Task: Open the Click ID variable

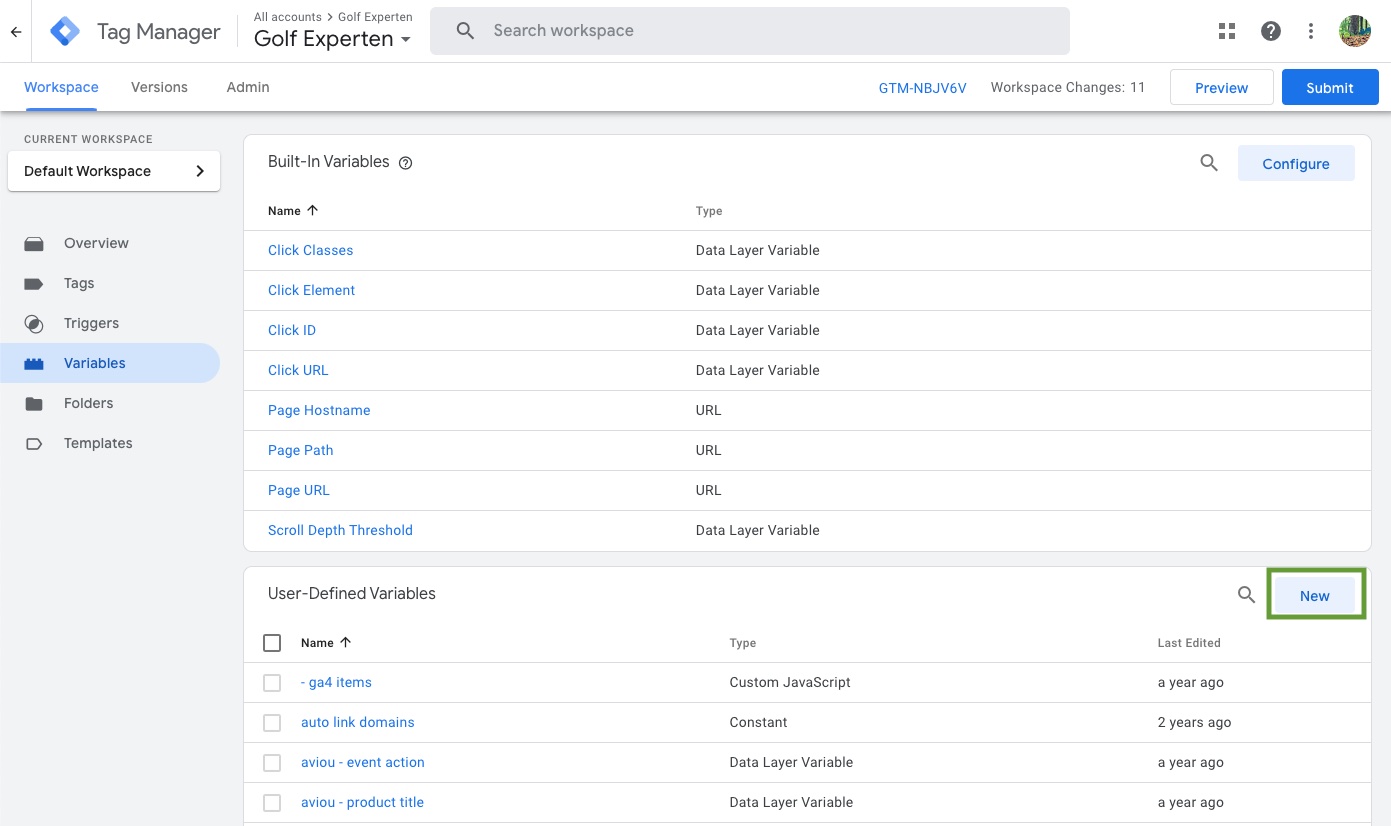Action: pyautogui.click(x=292, y=330)
